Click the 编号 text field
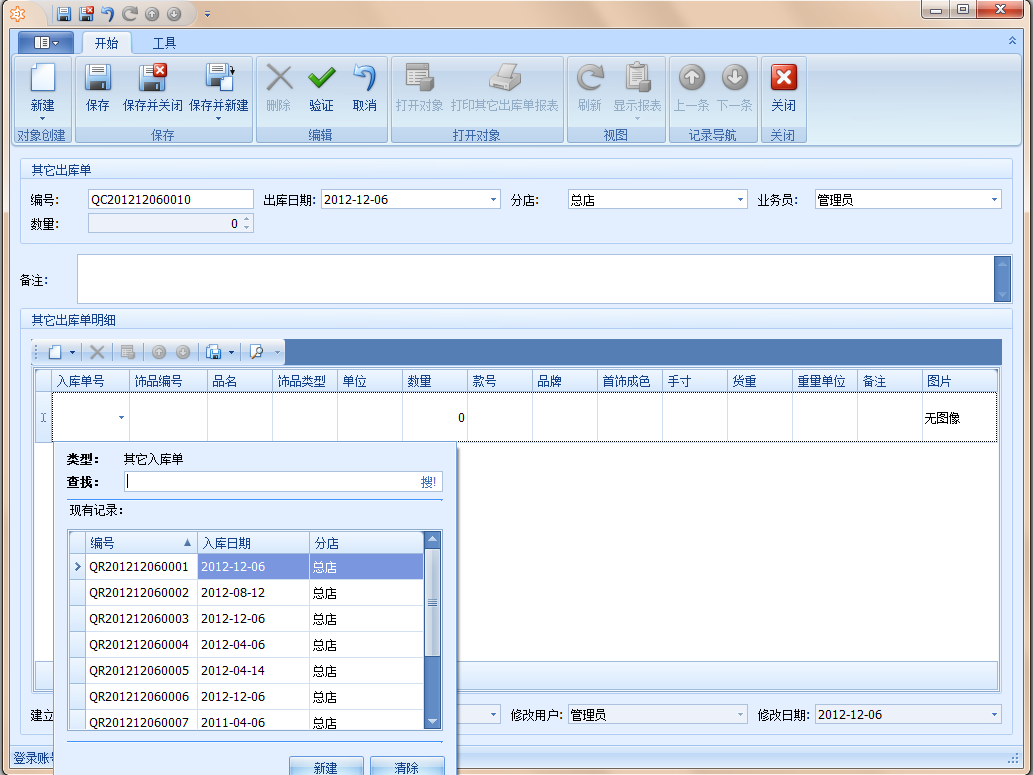This screenshot has height=775, width=1033. pos(171,200)
